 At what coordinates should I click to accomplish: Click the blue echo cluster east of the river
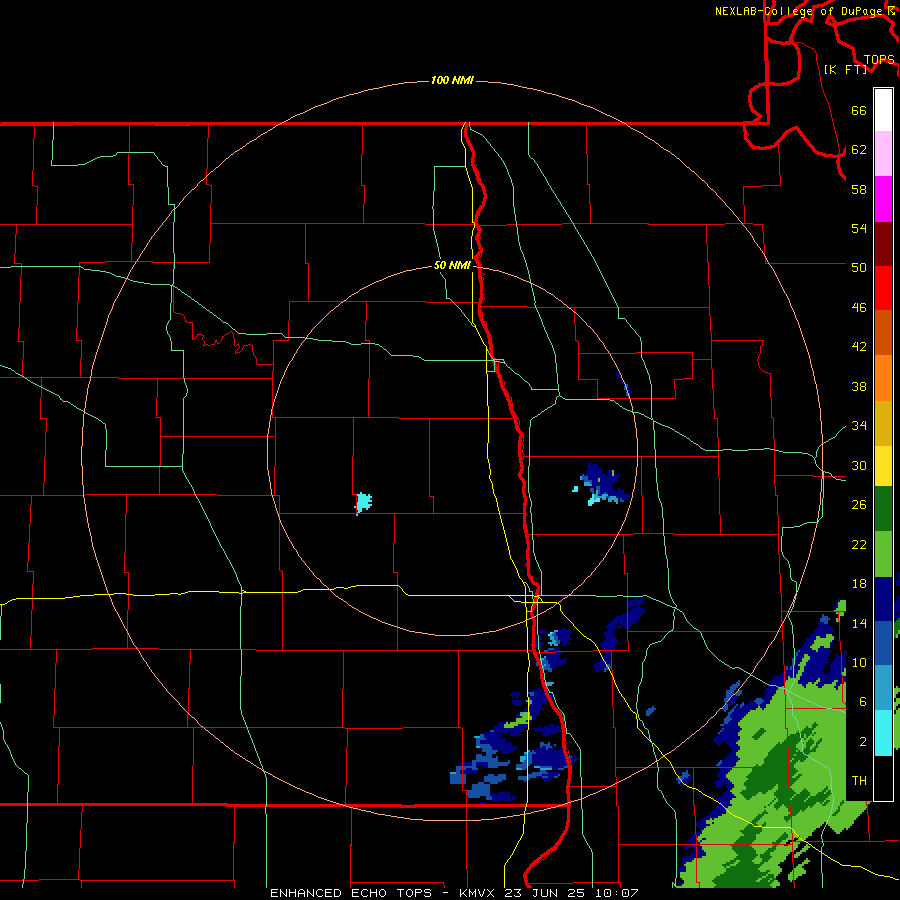[603, 483]
